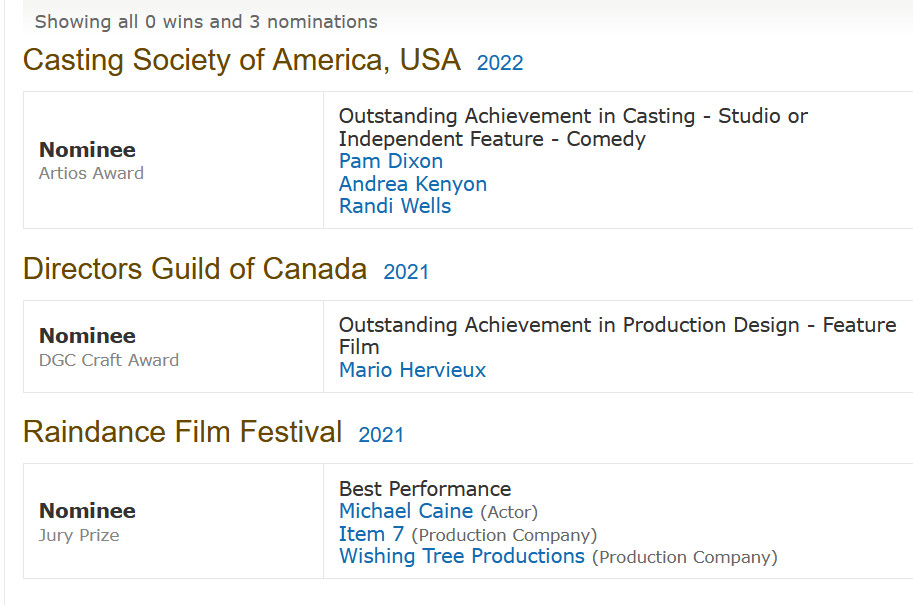This screenshot has width=913, height=605.
Task: Click the Best Performance category text
Action: point(424,489)
